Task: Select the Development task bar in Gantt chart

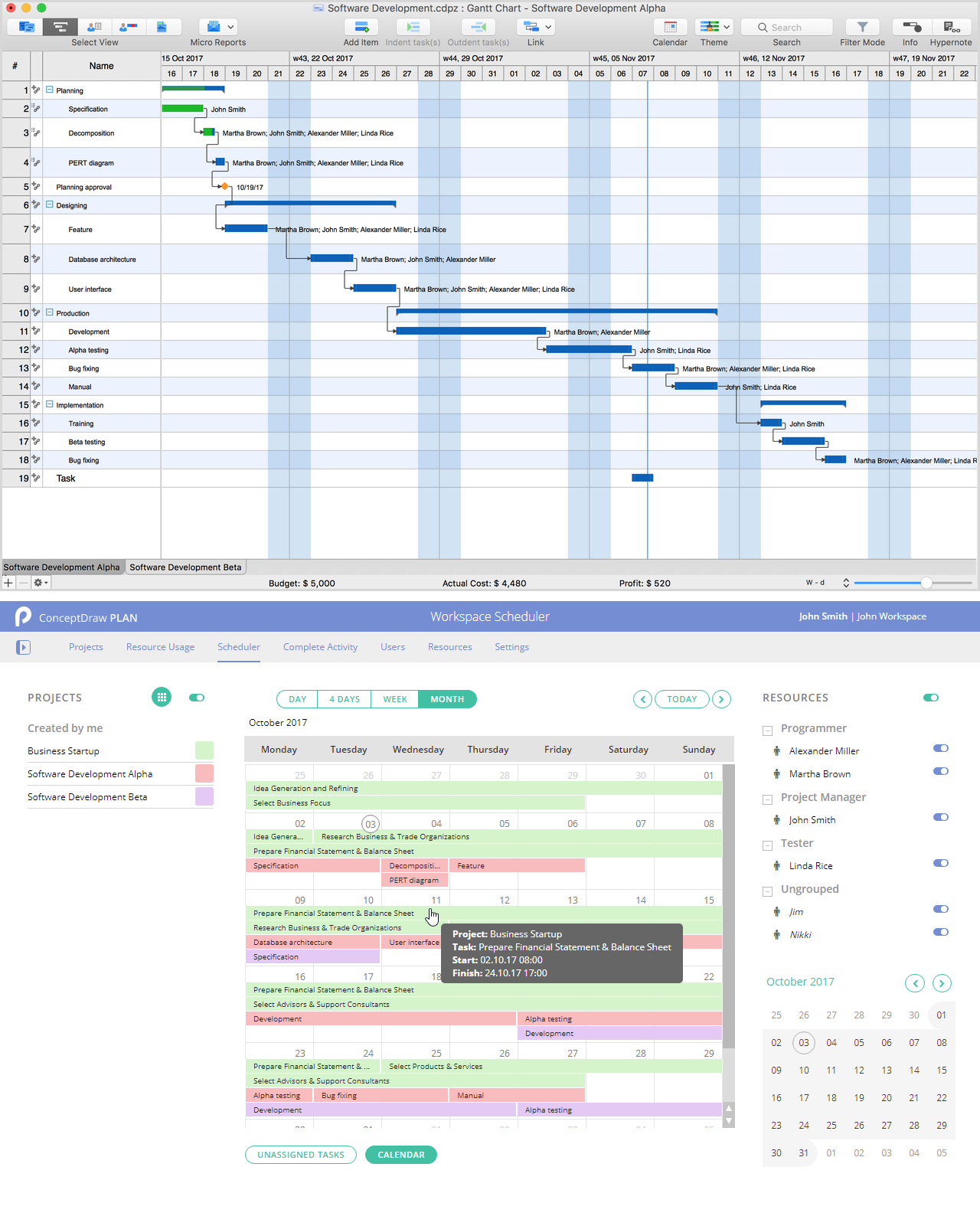Action: pyautogui.click(x=471, y=331)
